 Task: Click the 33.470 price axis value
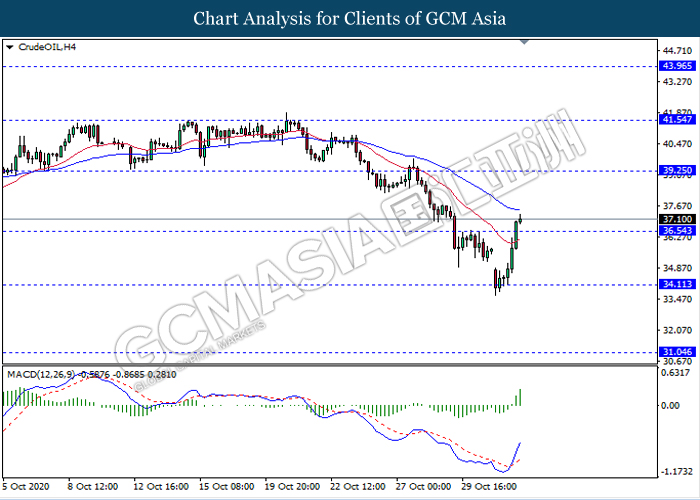(x=677, y=299)
